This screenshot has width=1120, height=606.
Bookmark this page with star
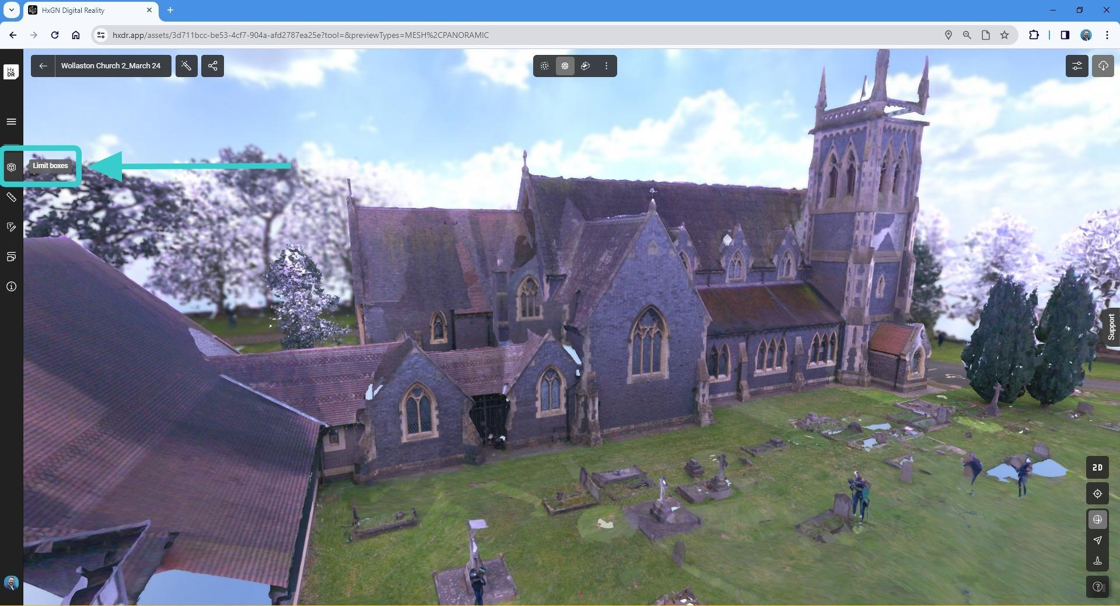[1004, 35]
